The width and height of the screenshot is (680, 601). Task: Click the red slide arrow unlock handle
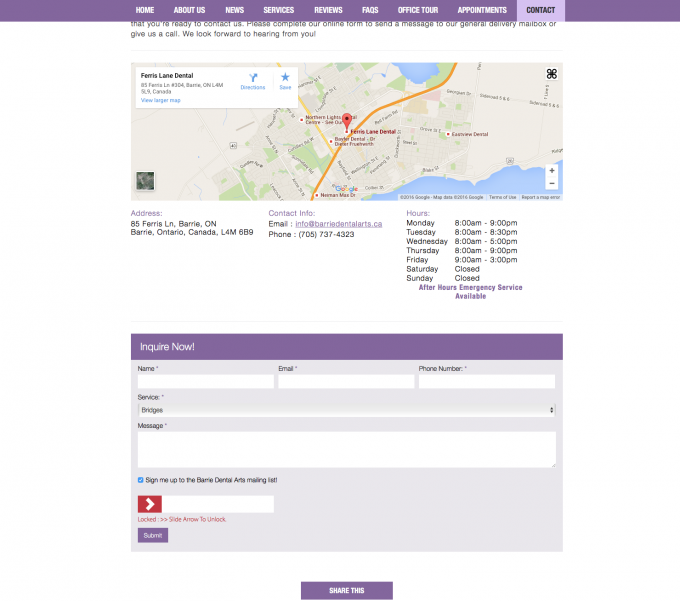click(x=150, y=504)
